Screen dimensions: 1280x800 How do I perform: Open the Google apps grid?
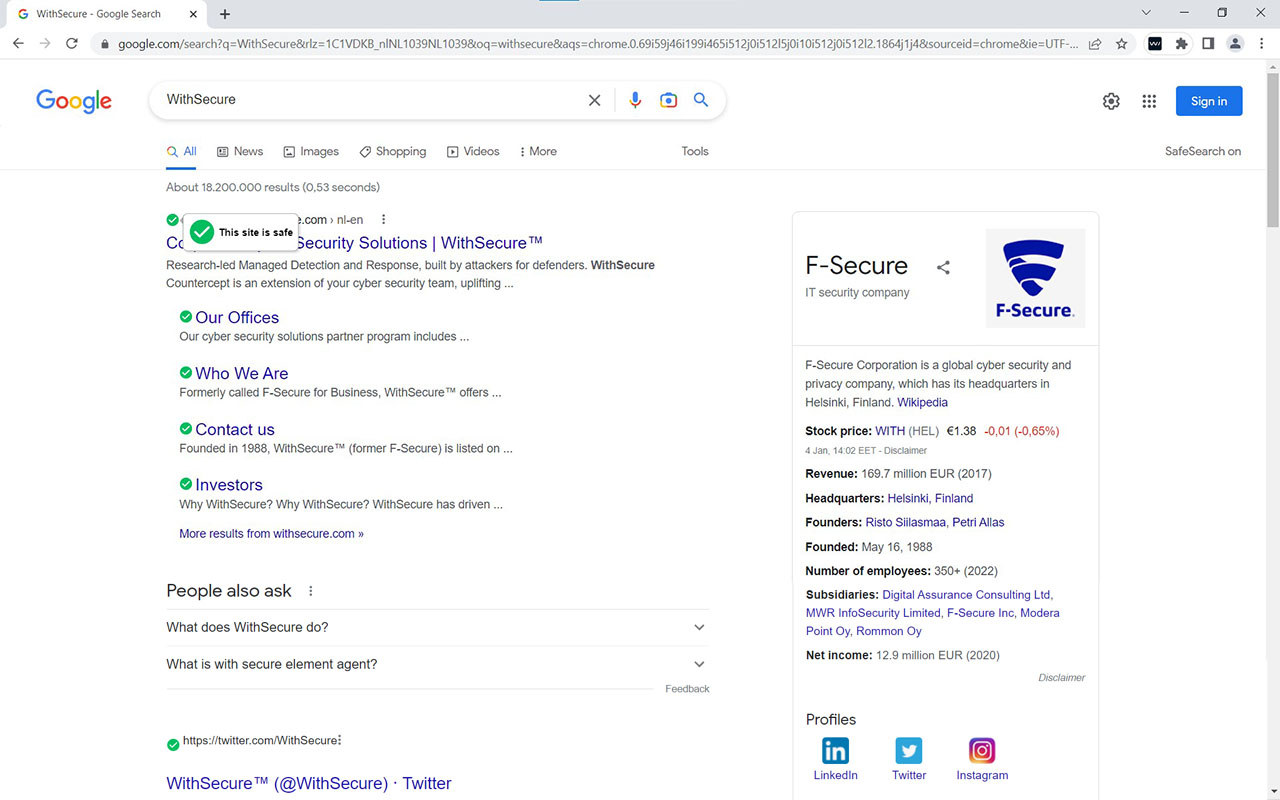pos(1148,101)
